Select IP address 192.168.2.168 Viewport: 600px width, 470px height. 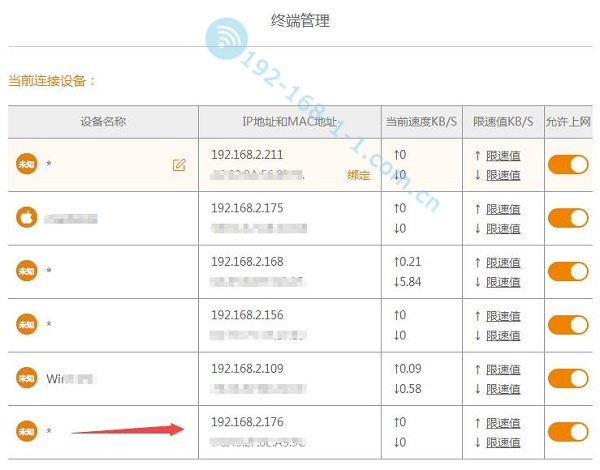click(247, 262)
